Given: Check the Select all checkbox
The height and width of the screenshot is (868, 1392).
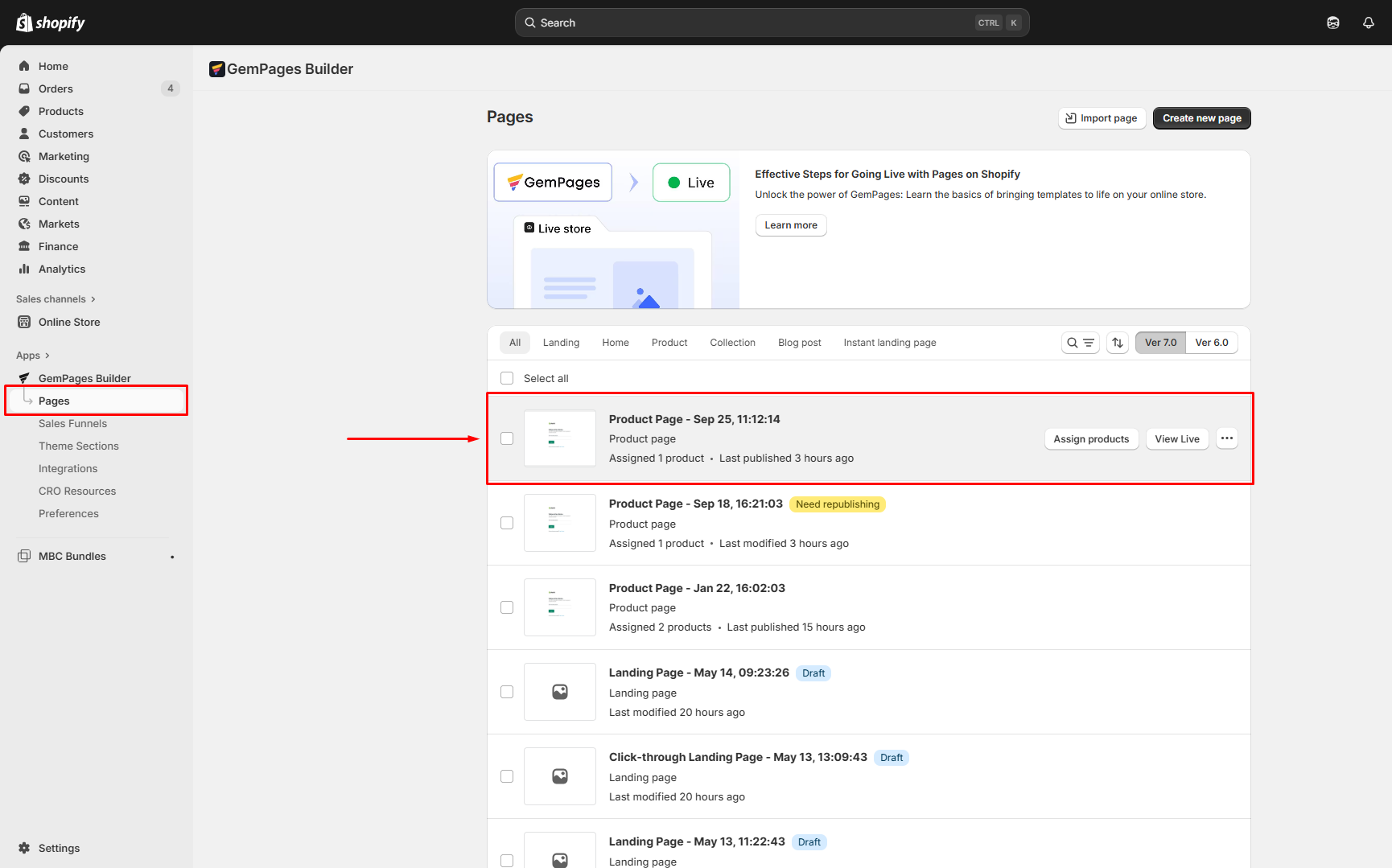Looking at the screenshot, I should click(x=507, y=378).
